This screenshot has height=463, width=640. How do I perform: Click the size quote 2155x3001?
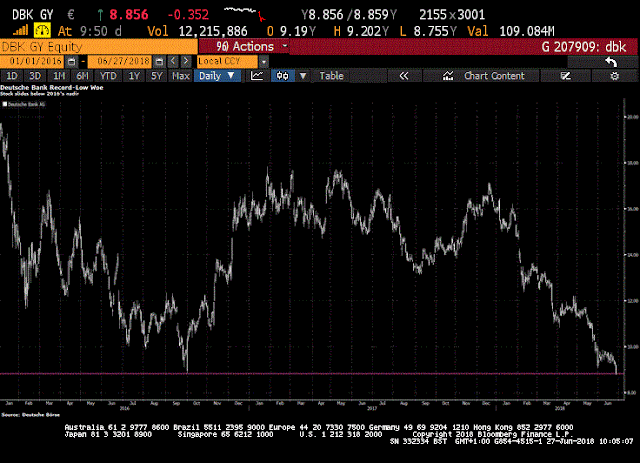coord(452,15)
